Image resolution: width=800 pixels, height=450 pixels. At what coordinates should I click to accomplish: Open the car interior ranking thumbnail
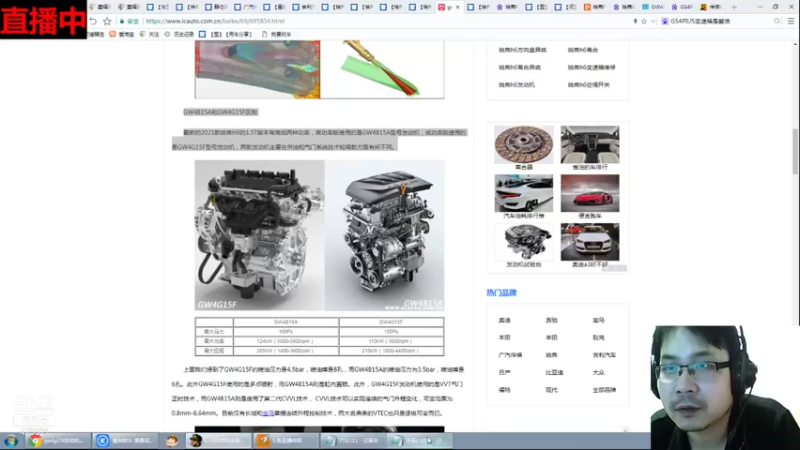tap(590, 145)
